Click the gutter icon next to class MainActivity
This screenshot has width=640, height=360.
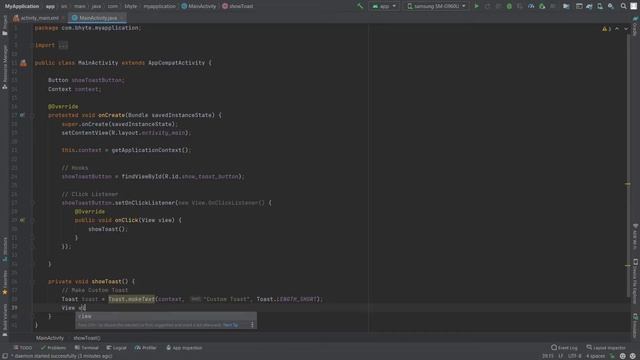23,63
